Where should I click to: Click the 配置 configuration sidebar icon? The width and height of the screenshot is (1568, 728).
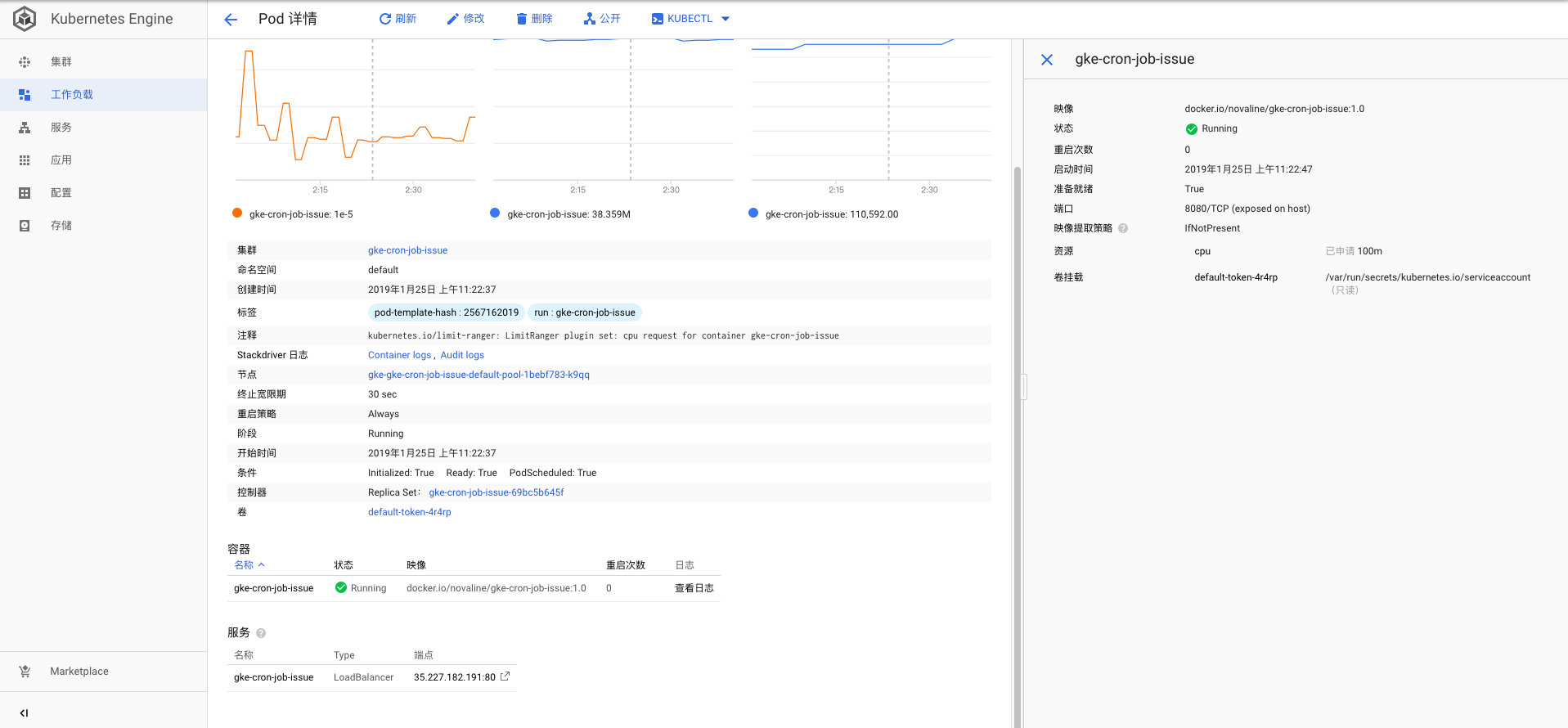[25, 193]
